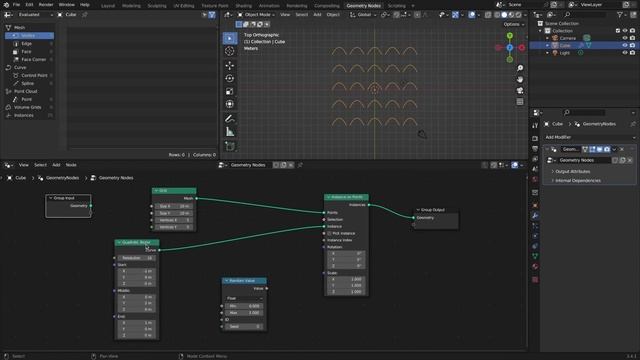640x360 pixels.
Task: Collapse the Collection in outliner
Action: coord(540,31)
